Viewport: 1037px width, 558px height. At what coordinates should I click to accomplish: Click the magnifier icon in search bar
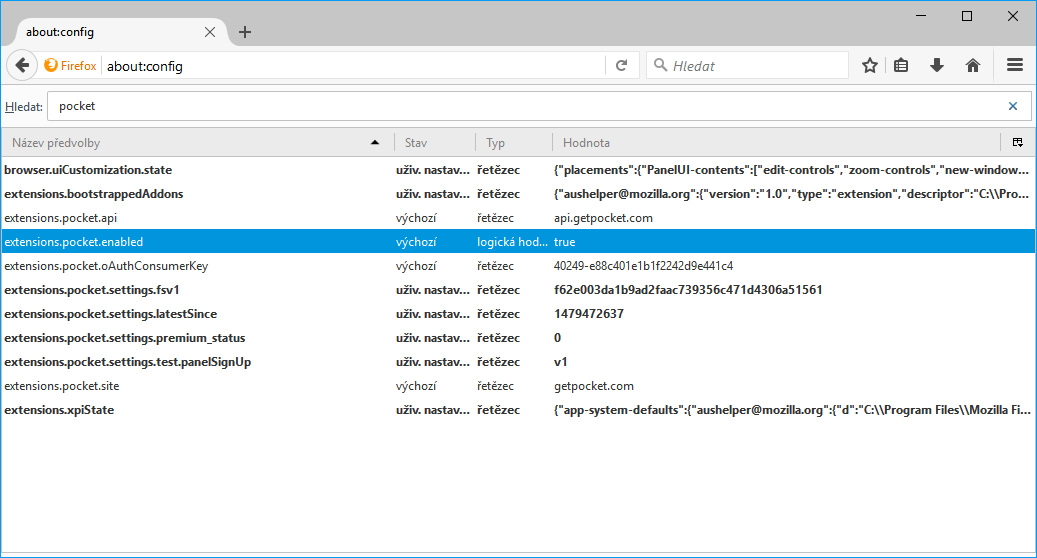pyautogui.click(x=660, y=65)
